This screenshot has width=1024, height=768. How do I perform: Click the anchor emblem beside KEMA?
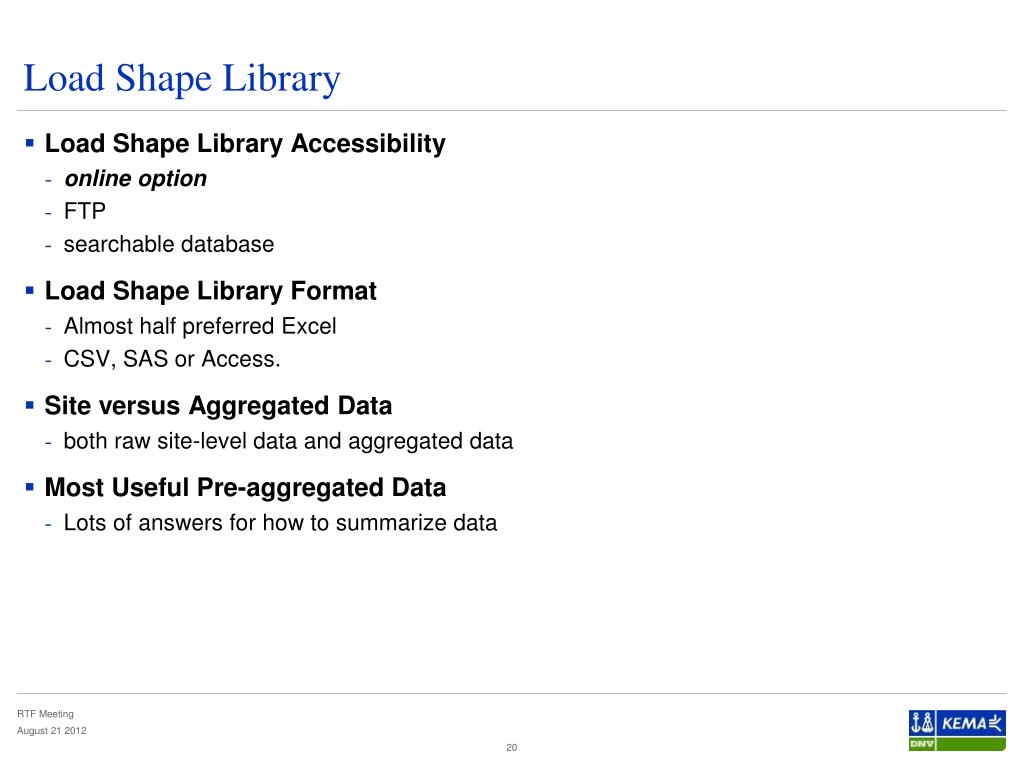pos(922,723)
